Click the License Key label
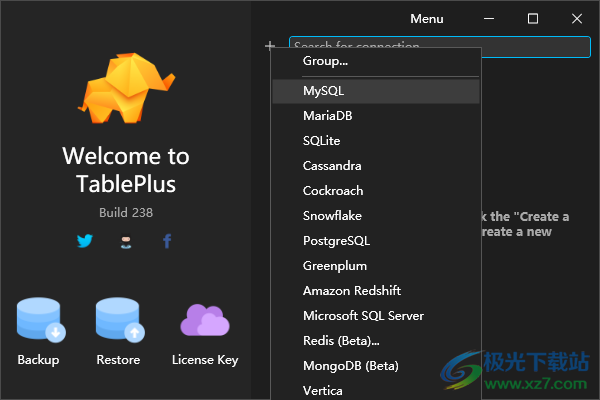 pyautogui.click(x=205, y=360)
